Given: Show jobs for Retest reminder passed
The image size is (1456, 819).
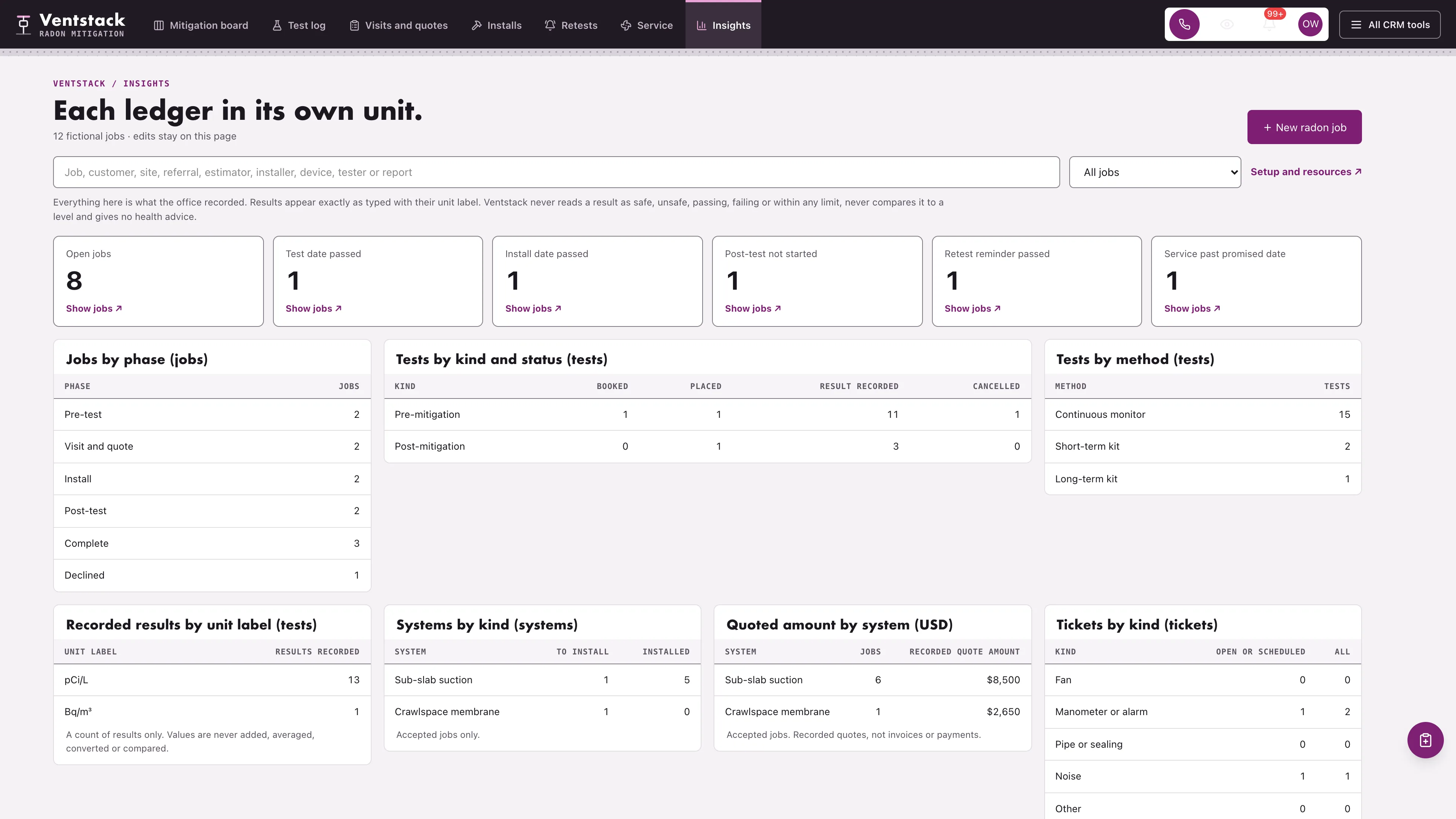Looking at the screenshot, I should [x=972, y=309].
